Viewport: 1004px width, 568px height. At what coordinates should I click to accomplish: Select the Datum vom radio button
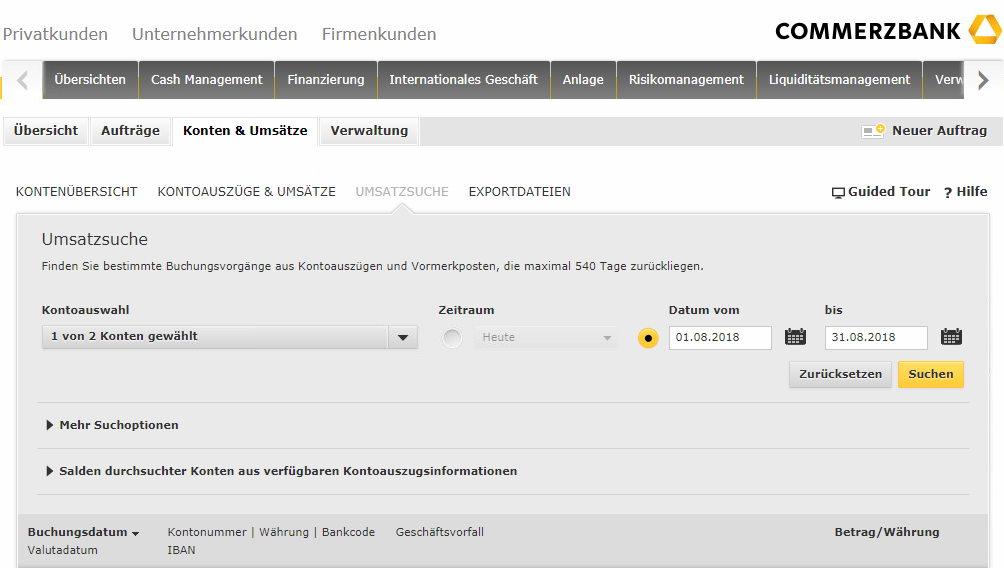click(x=648, y=338)
